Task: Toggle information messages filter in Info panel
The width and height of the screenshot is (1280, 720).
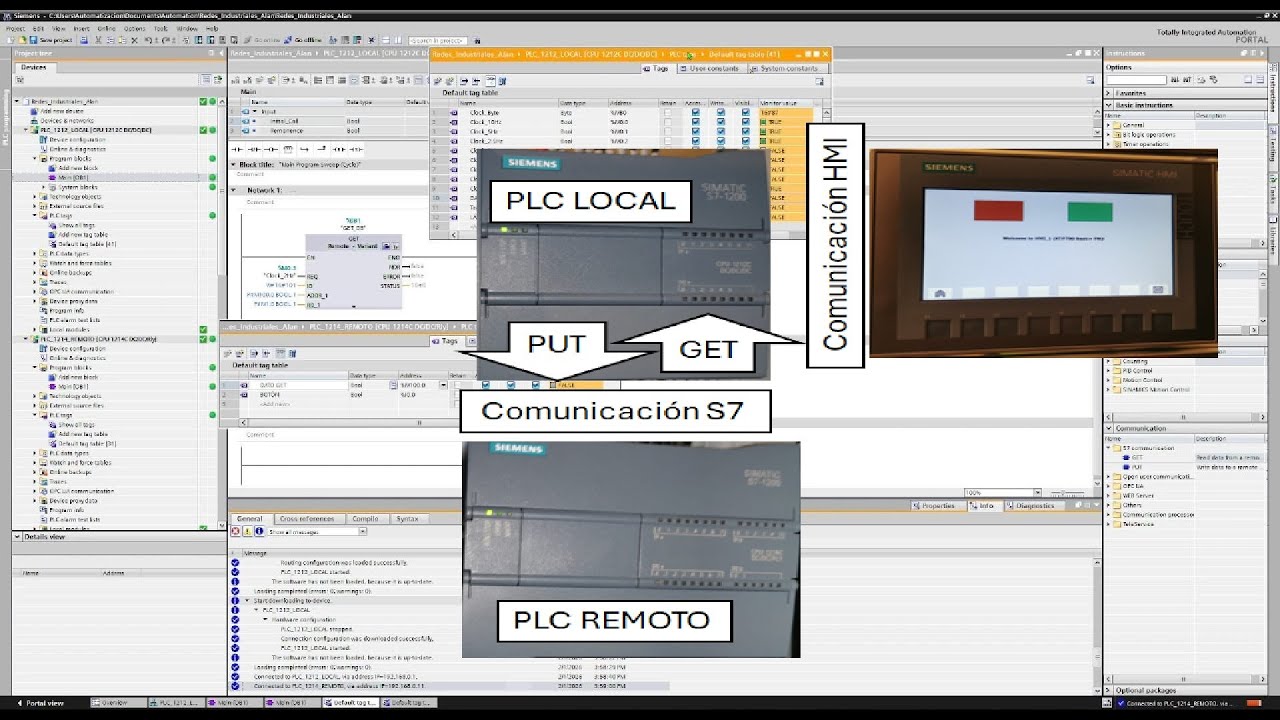Action: coord(259,531)
